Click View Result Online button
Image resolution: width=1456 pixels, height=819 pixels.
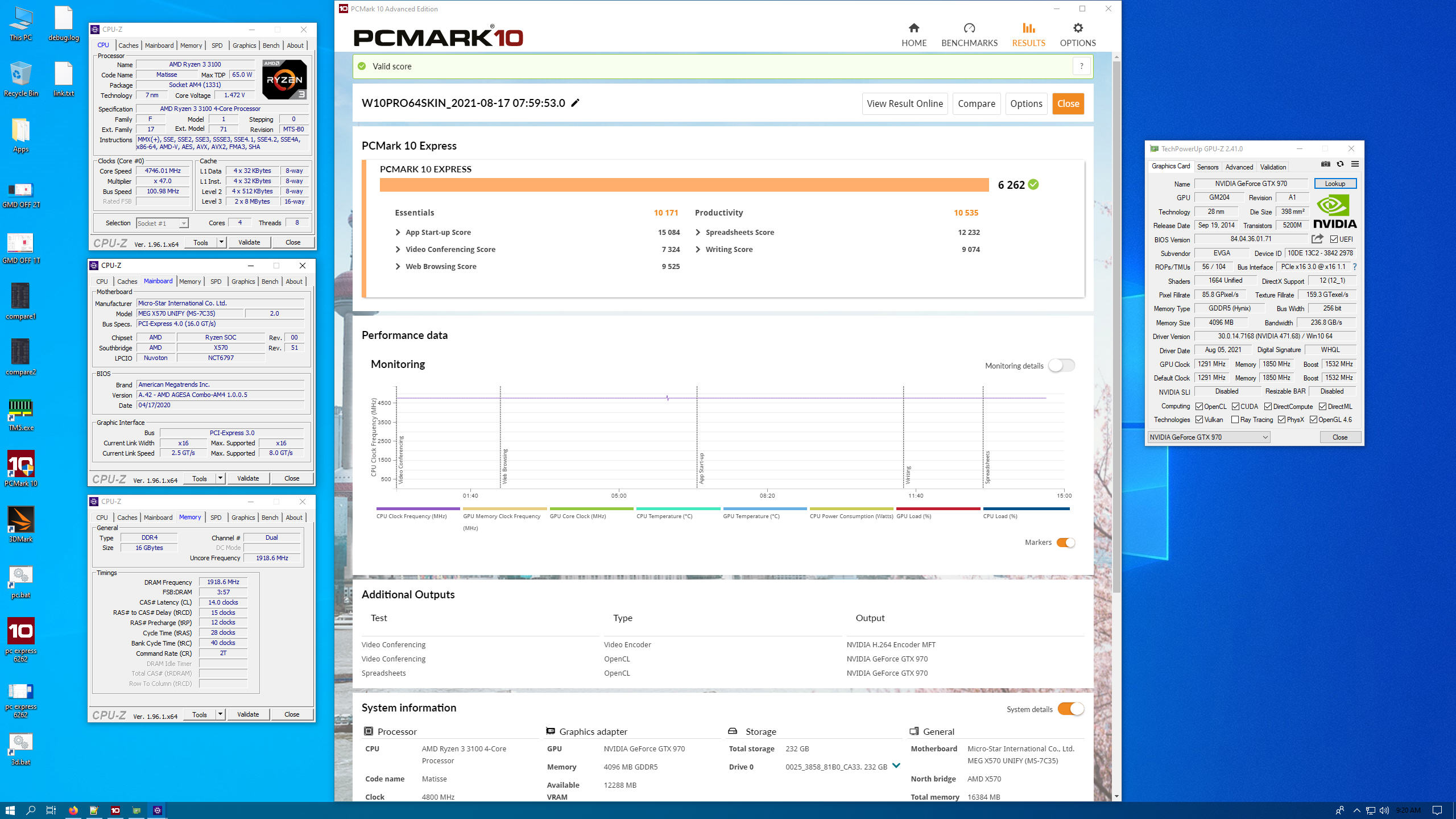[x=904, y=104]
